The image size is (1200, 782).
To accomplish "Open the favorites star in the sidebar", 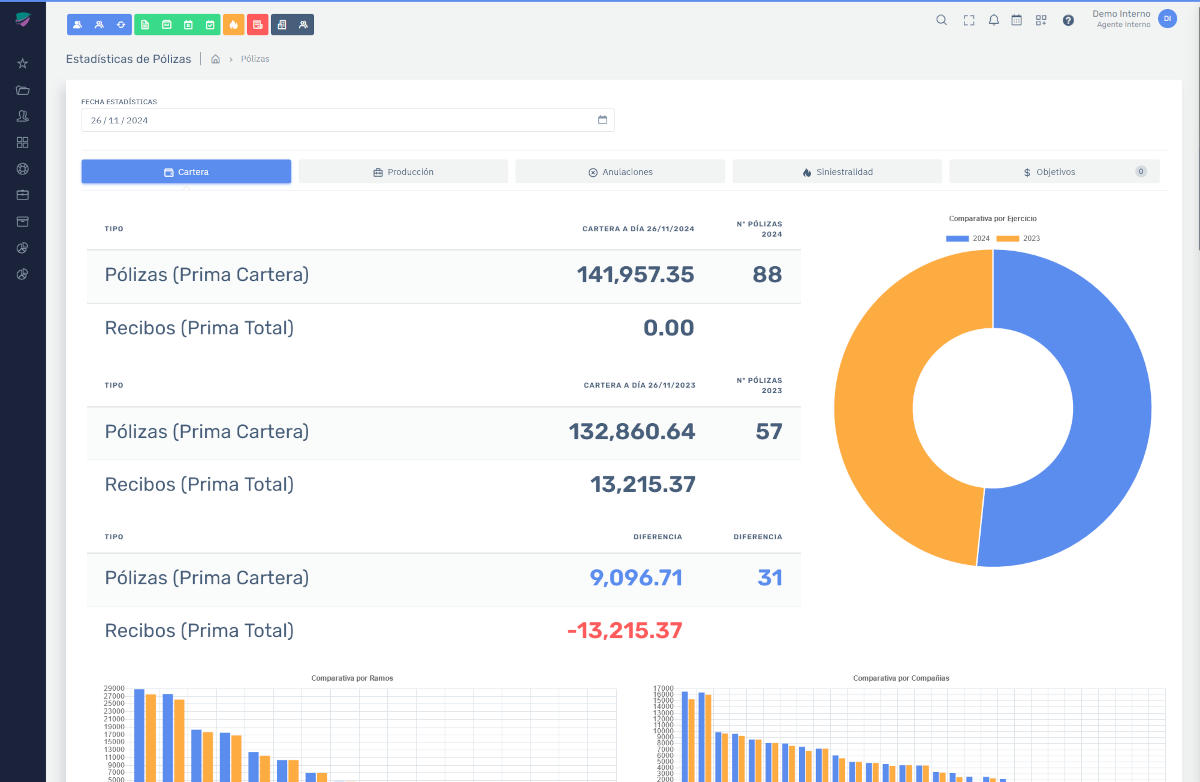I will click(22, 62).
